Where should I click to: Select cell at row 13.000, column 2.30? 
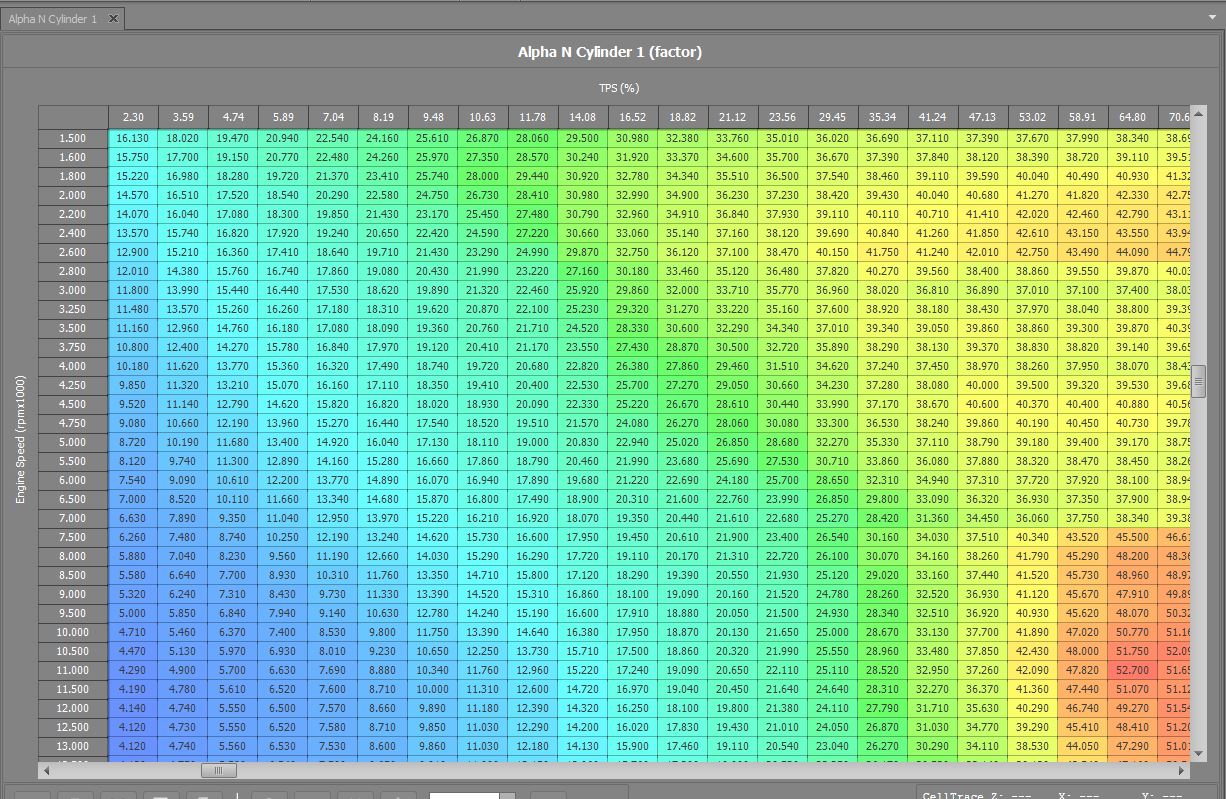point(133,746)
